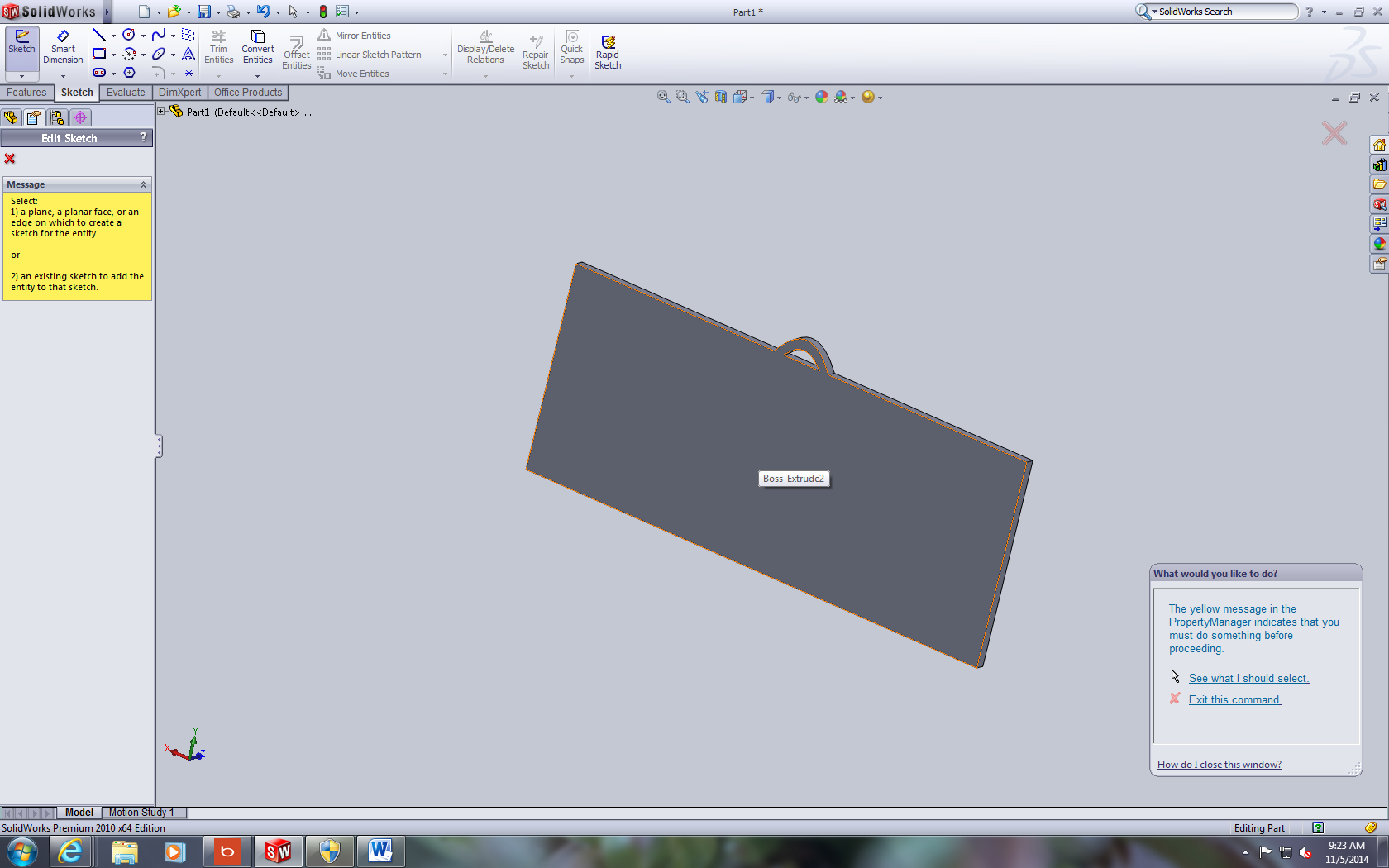This screenshot has width=1389, height=868.
Task: Open Rectangle tool dropdown arrow
Action: (113, 55)
